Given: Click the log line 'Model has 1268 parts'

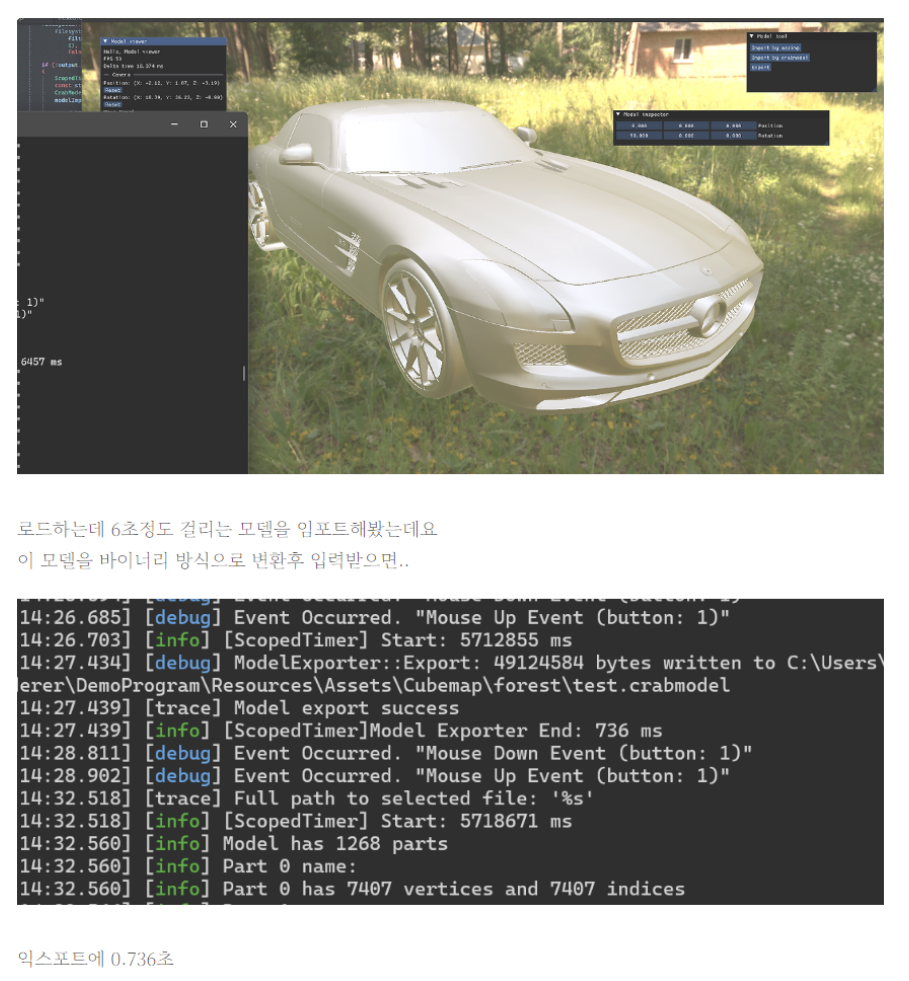Looking at the screenshot, I should point(335,844).
